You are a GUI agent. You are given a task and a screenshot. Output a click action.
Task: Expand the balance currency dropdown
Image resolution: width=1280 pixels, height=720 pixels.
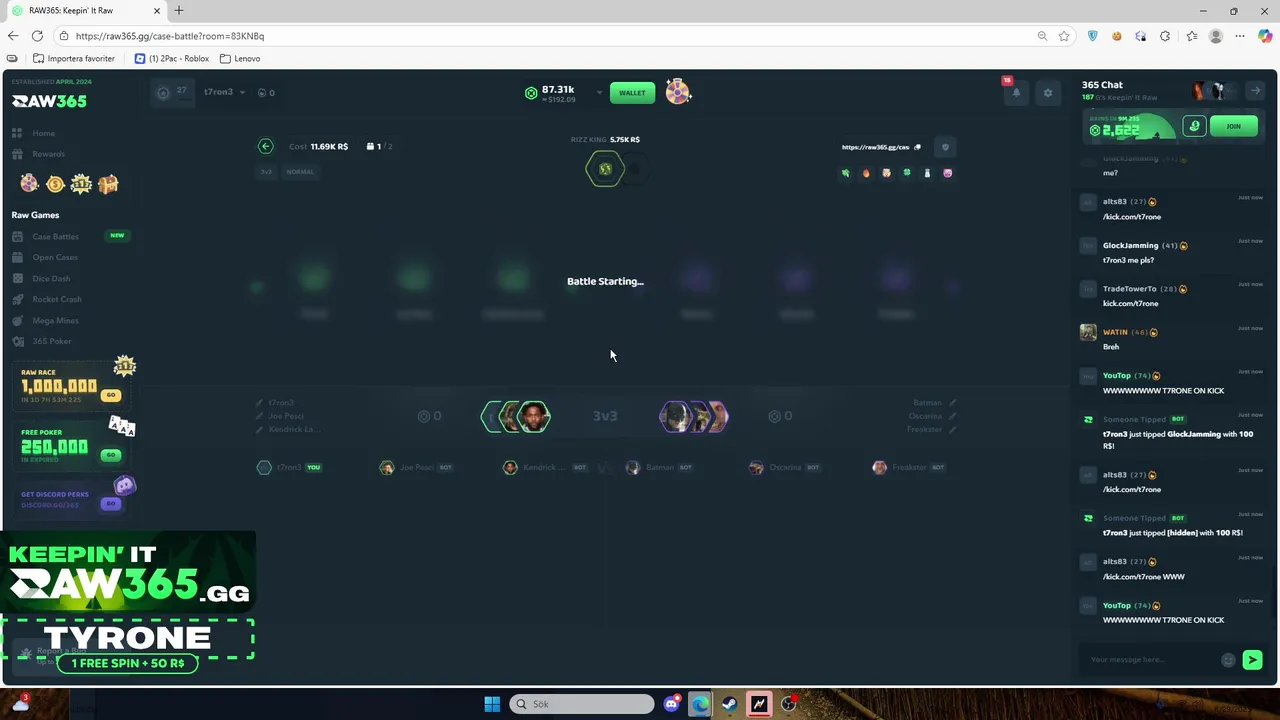tap(599, 93)
